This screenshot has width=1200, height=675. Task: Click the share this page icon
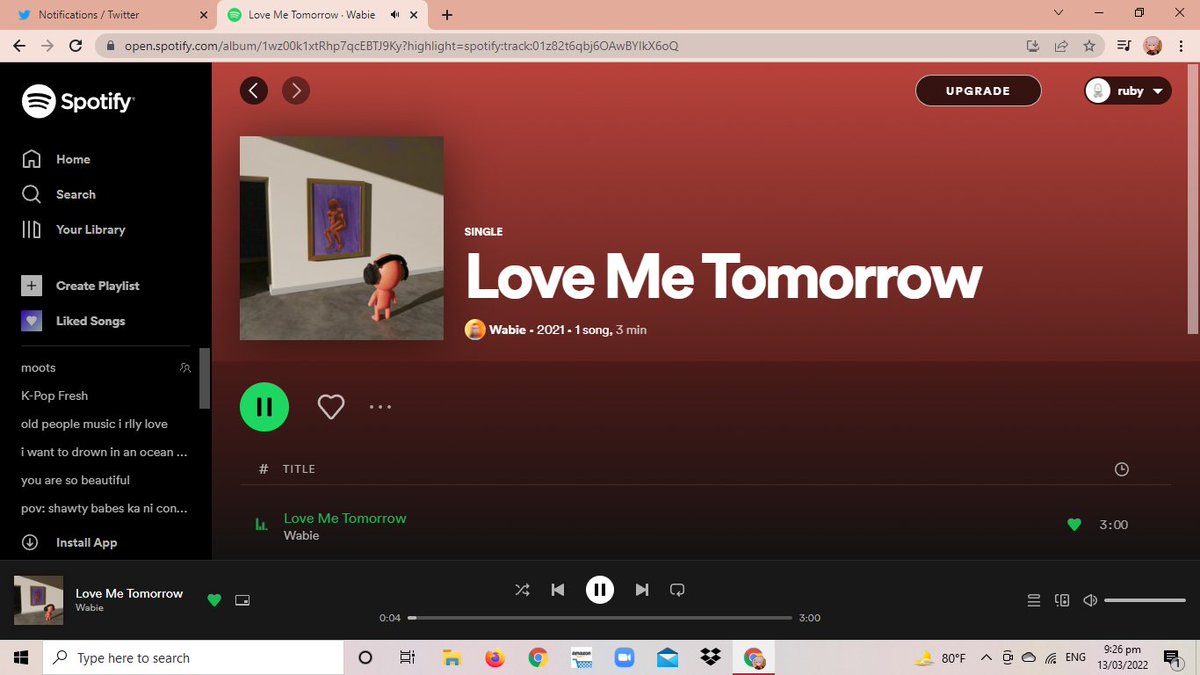[x=1061, y=45]
